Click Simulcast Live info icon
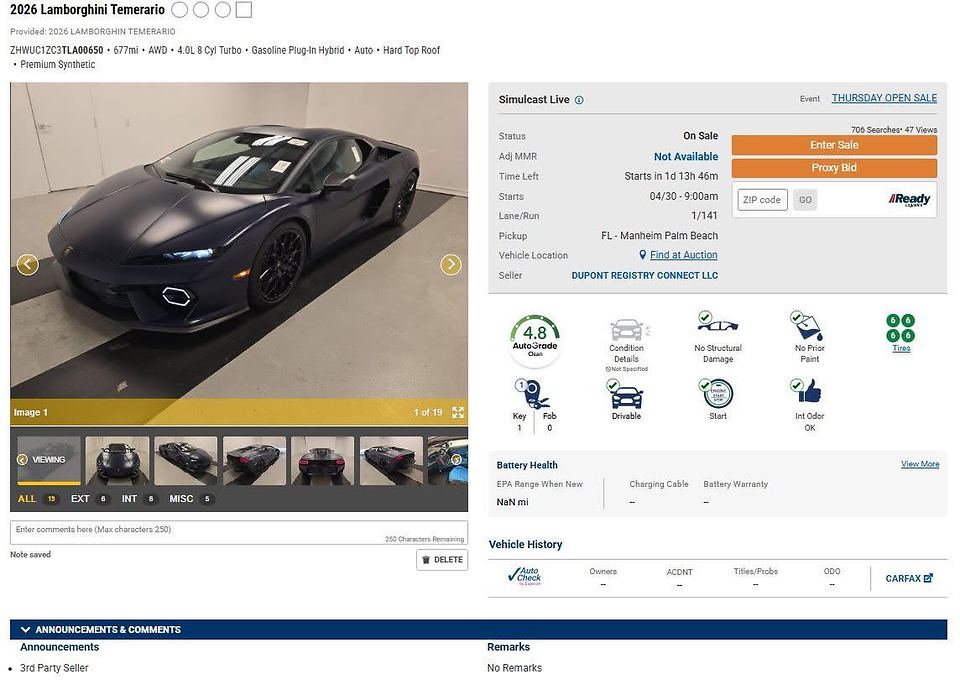Screen dimensions: 960x690 click(579, 100)
